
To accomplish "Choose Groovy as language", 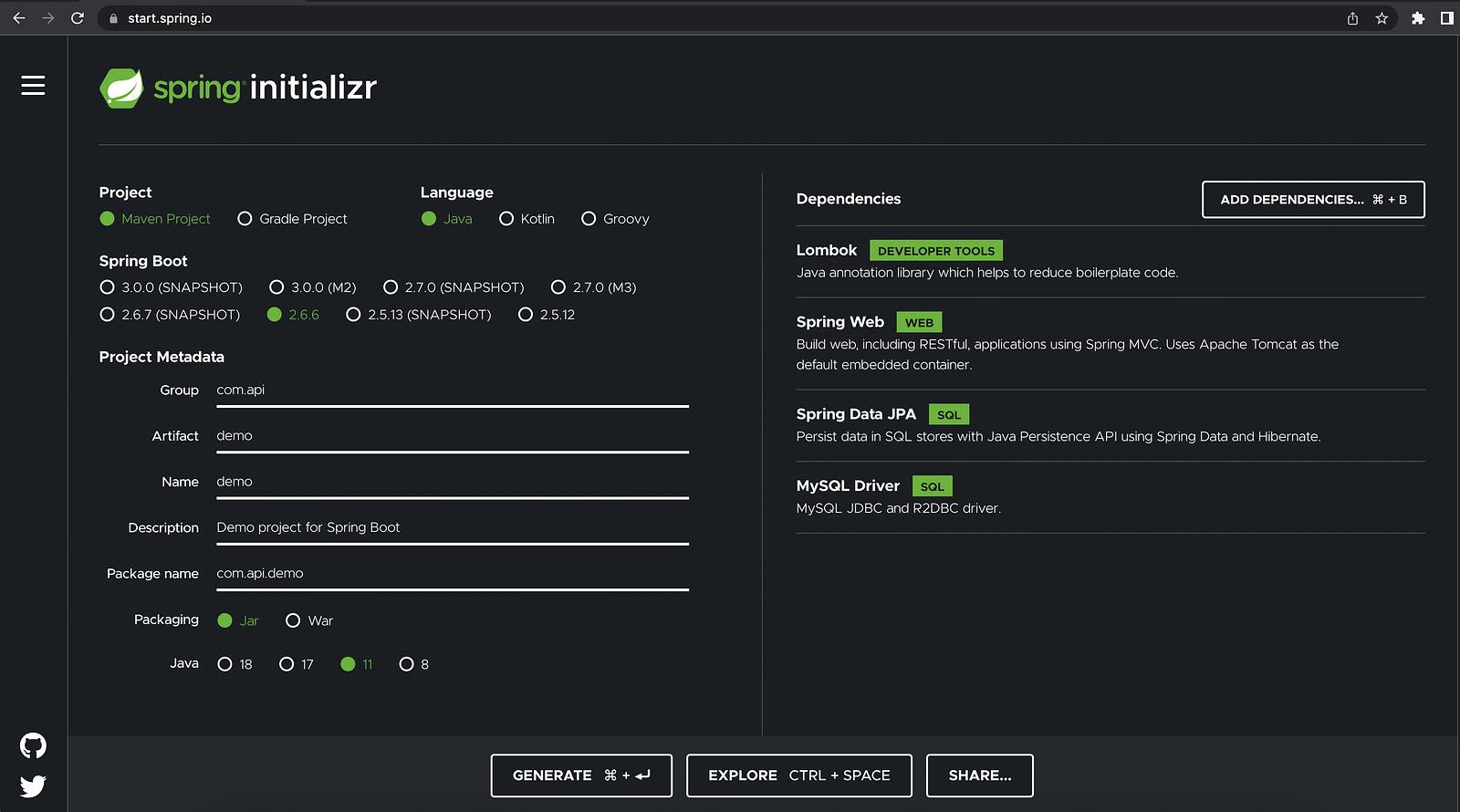I will (x=616, y=219).
